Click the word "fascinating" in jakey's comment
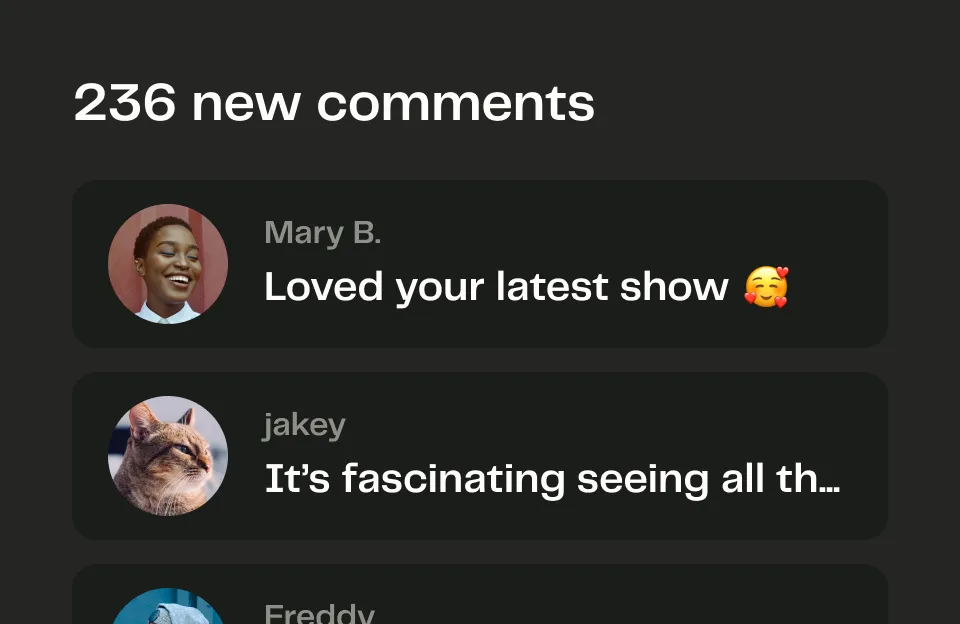Image resolution: width=960 pixels, height=624 pixels. coord(454,479)
